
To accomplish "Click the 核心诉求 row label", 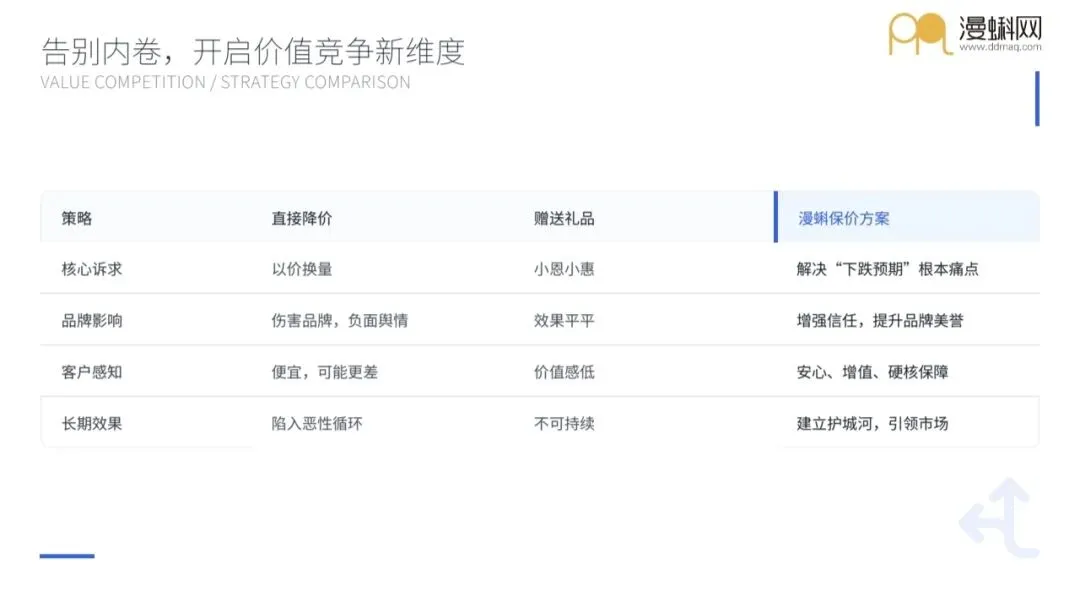I will (92, 269).
